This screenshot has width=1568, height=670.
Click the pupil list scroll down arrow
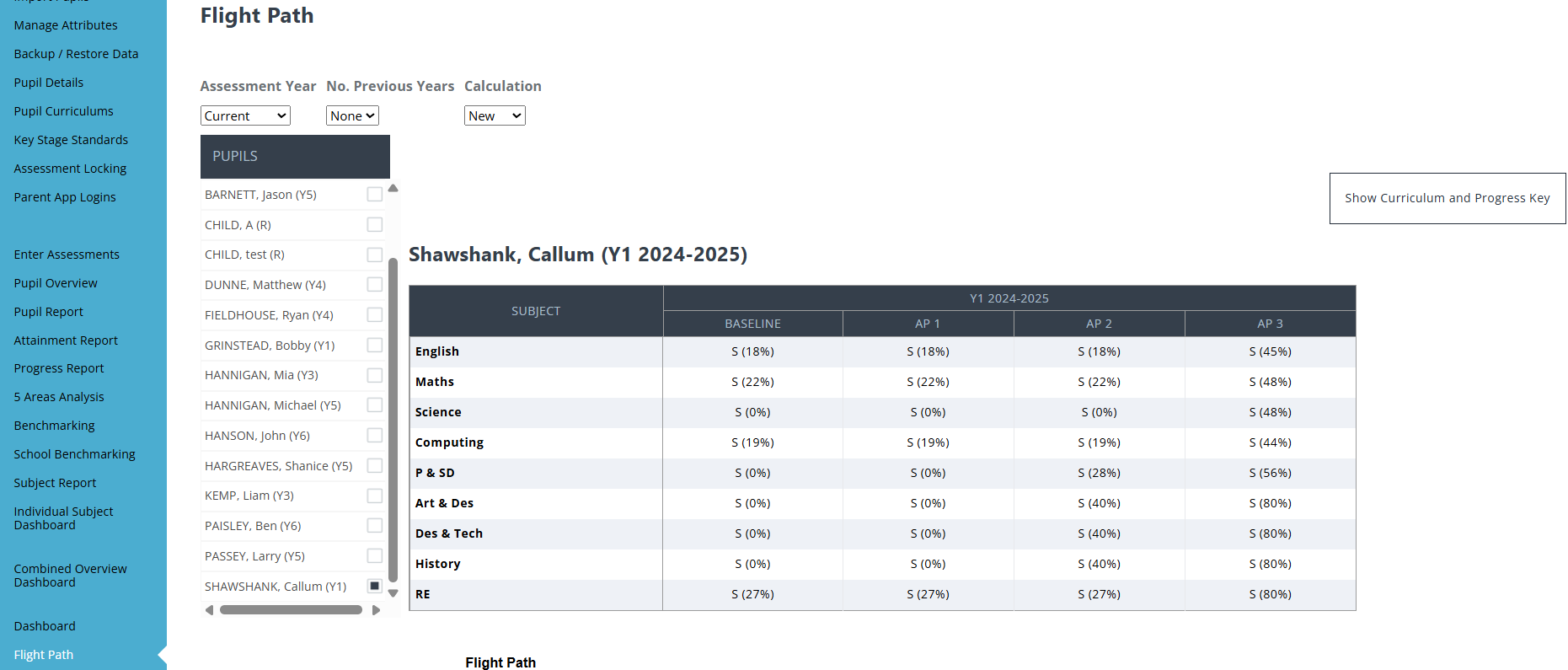coord(393,593)
